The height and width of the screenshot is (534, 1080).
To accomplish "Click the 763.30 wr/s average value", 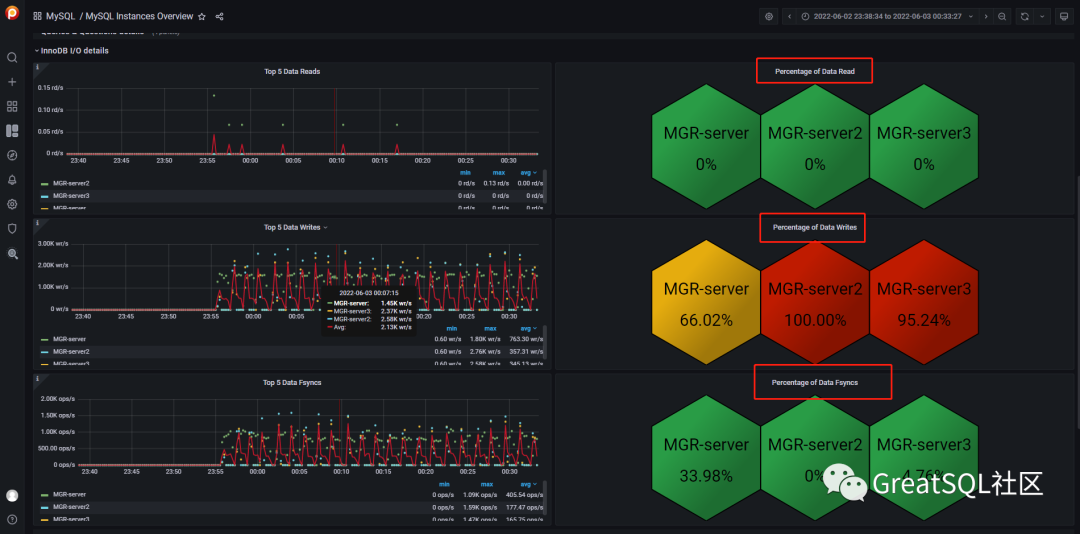I will click(x=527, y=339).
